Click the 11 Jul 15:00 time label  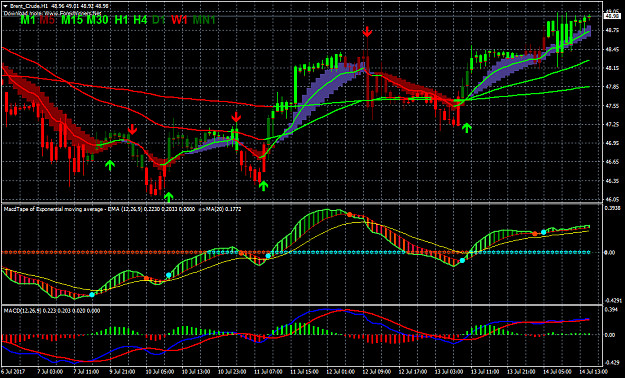coord(304,372)
